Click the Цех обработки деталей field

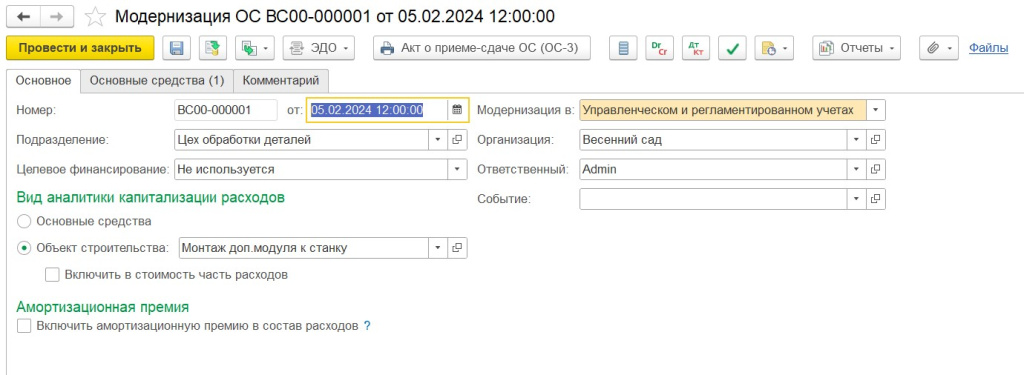click(302, 140)
